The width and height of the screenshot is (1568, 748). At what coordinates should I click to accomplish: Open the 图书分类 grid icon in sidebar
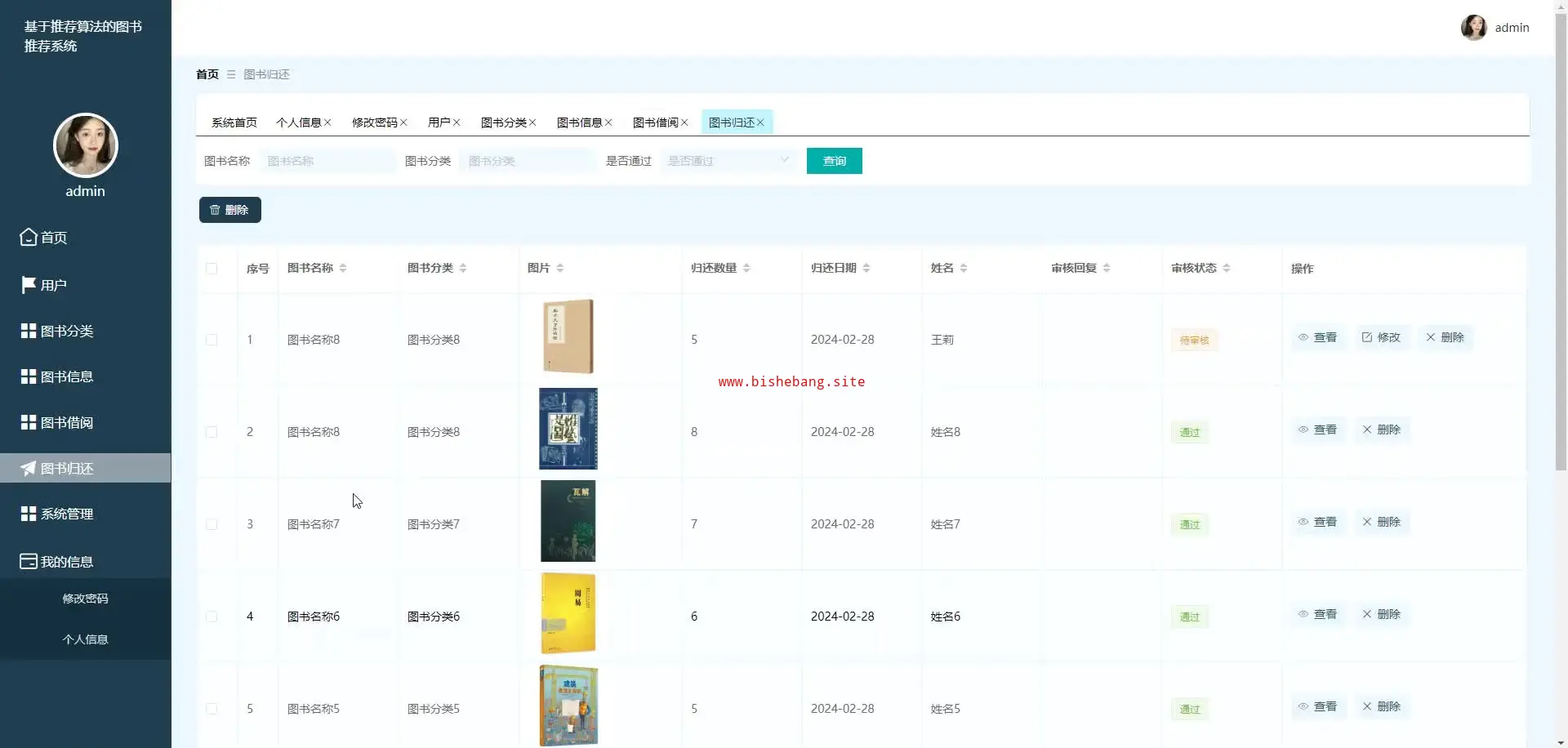point(29,331)
